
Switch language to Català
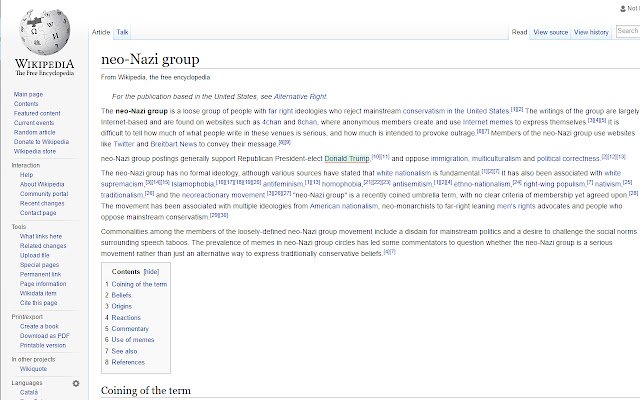[29, 392]
